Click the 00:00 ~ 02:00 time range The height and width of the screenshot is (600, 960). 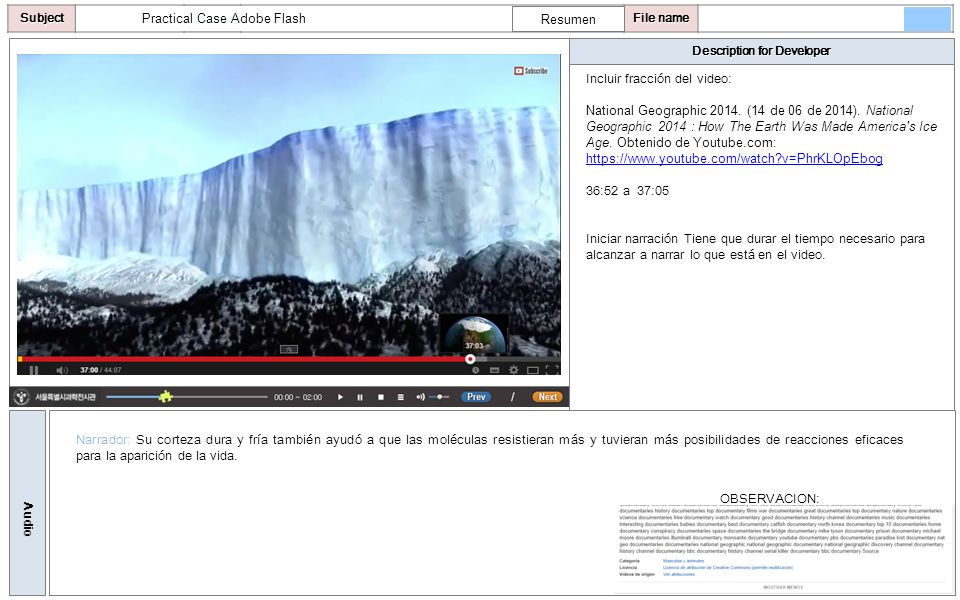298,397
